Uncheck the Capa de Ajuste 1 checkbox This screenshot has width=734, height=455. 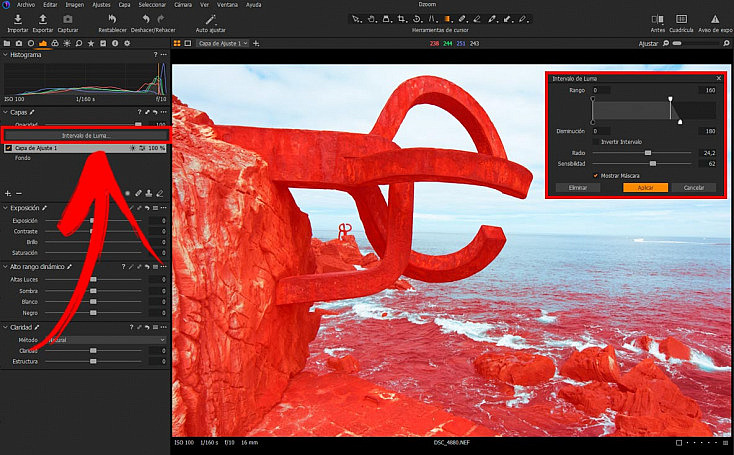(x=8, y=148)
